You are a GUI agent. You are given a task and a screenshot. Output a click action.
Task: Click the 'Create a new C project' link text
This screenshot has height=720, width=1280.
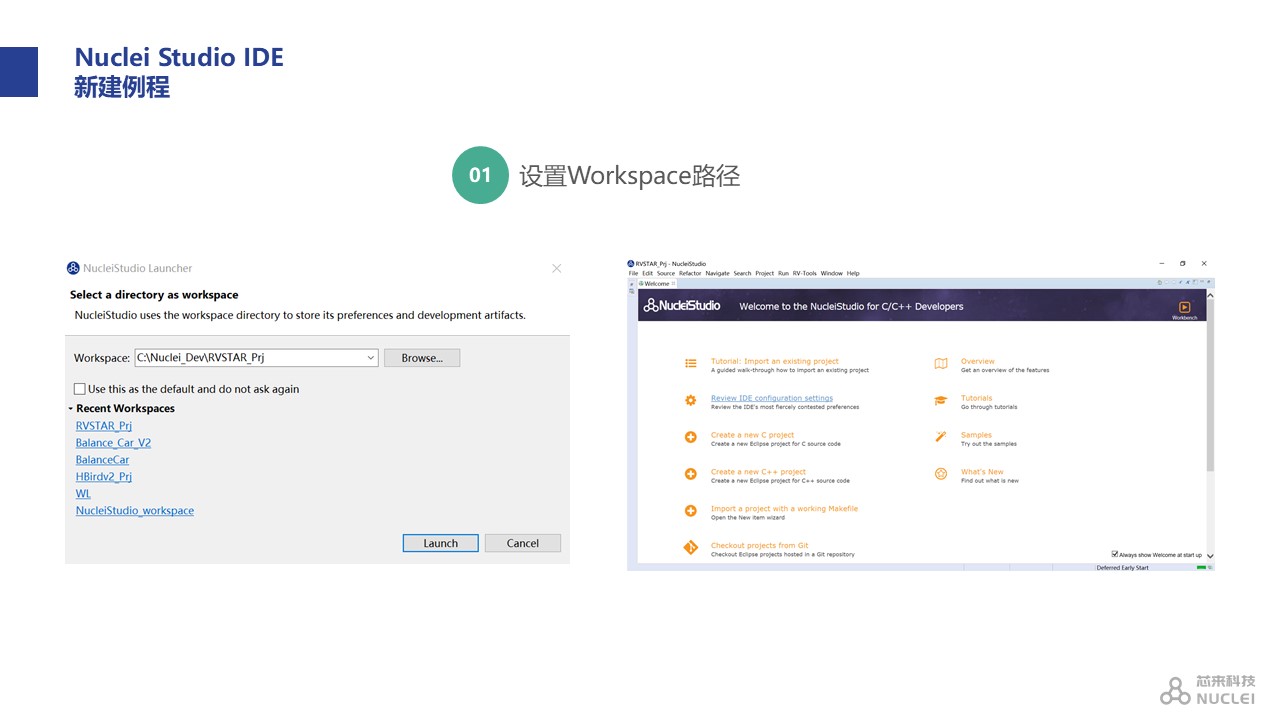[x=752, y=435]
